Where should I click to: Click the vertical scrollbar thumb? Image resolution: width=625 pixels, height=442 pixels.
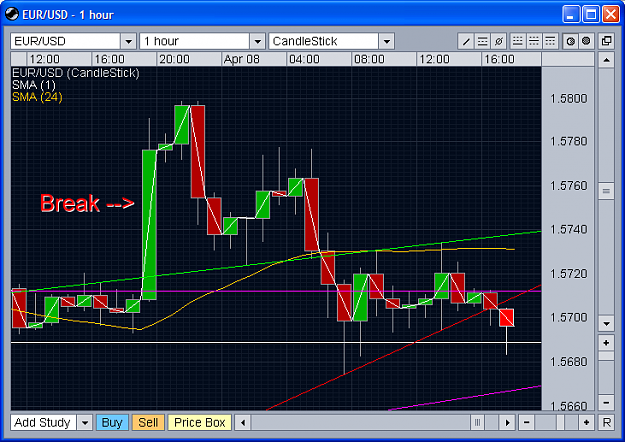[x=606, y=191]
